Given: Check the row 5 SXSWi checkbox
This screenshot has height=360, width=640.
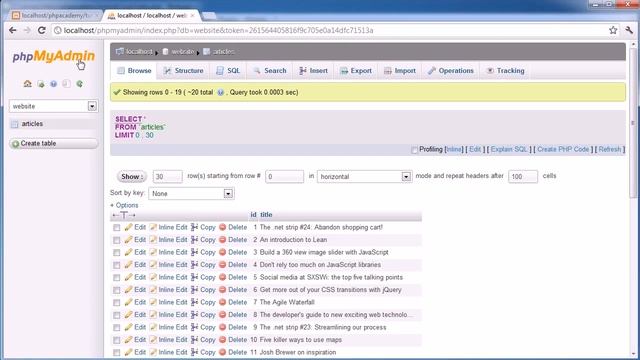Looking at the screenshot, I should 117,278.
